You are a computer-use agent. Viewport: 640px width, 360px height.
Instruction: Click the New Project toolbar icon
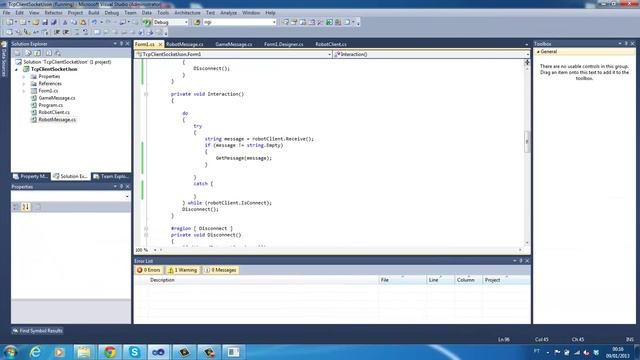pos(9,22)
